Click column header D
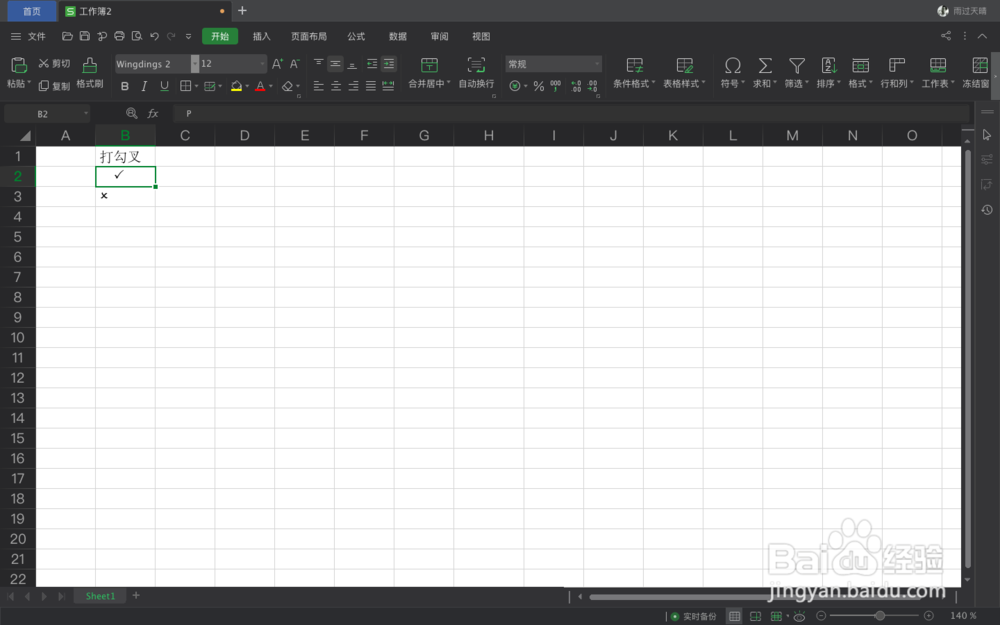 (244, 135)
